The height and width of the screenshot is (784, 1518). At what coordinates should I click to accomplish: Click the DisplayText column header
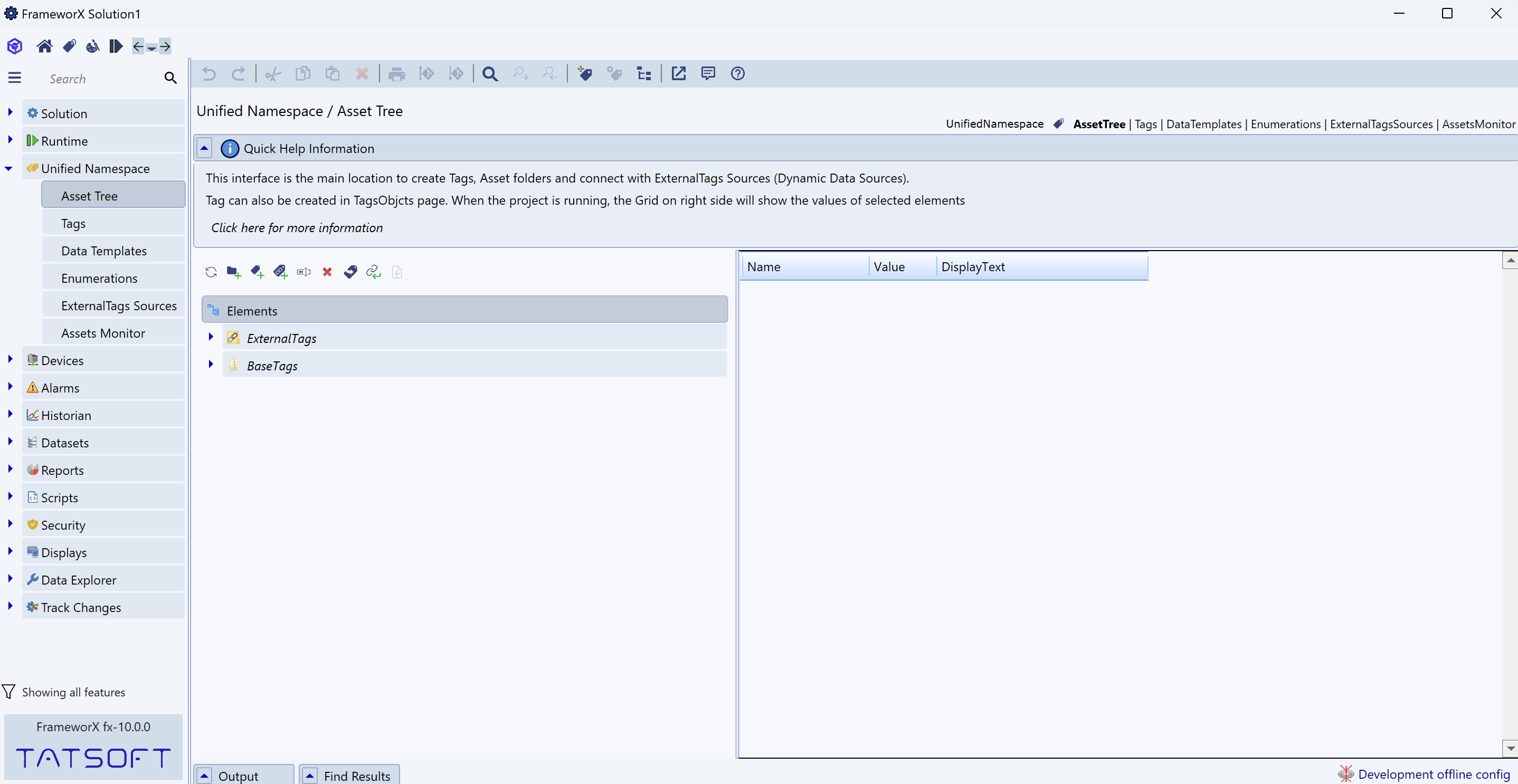[x=1041, y=267]
